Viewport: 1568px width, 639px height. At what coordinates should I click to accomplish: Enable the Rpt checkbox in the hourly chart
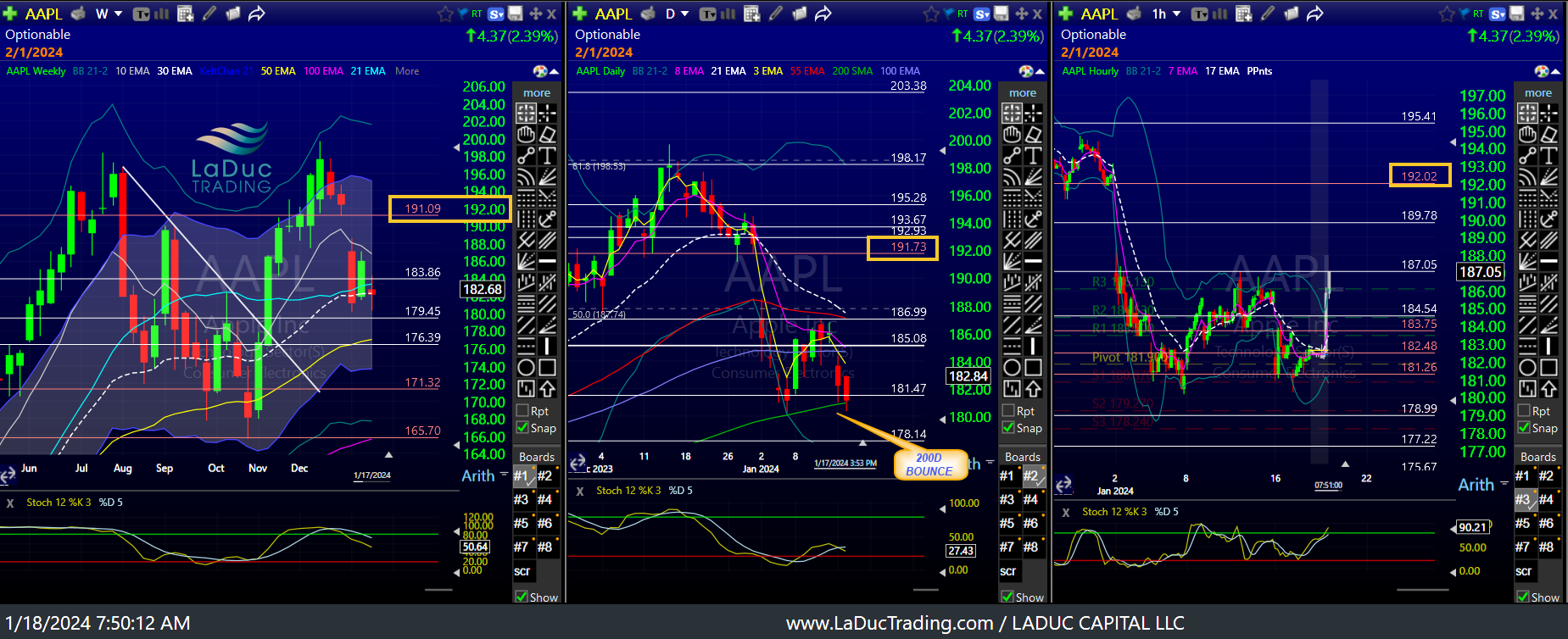pyautogui.click(x=1524, y=411)
